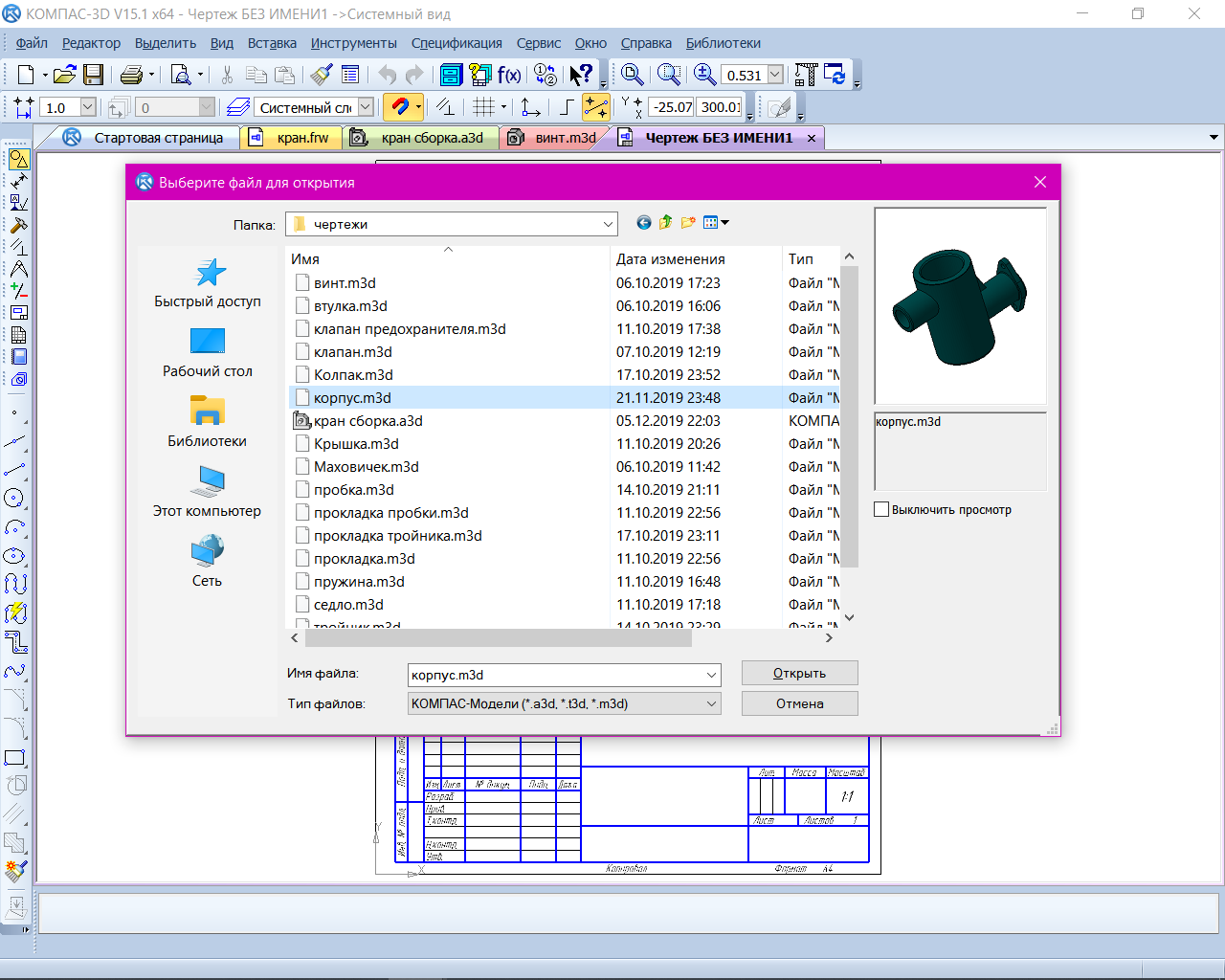Select the Editing hammer icon in left sidebar
The image size is (1225, 980).
18,225
